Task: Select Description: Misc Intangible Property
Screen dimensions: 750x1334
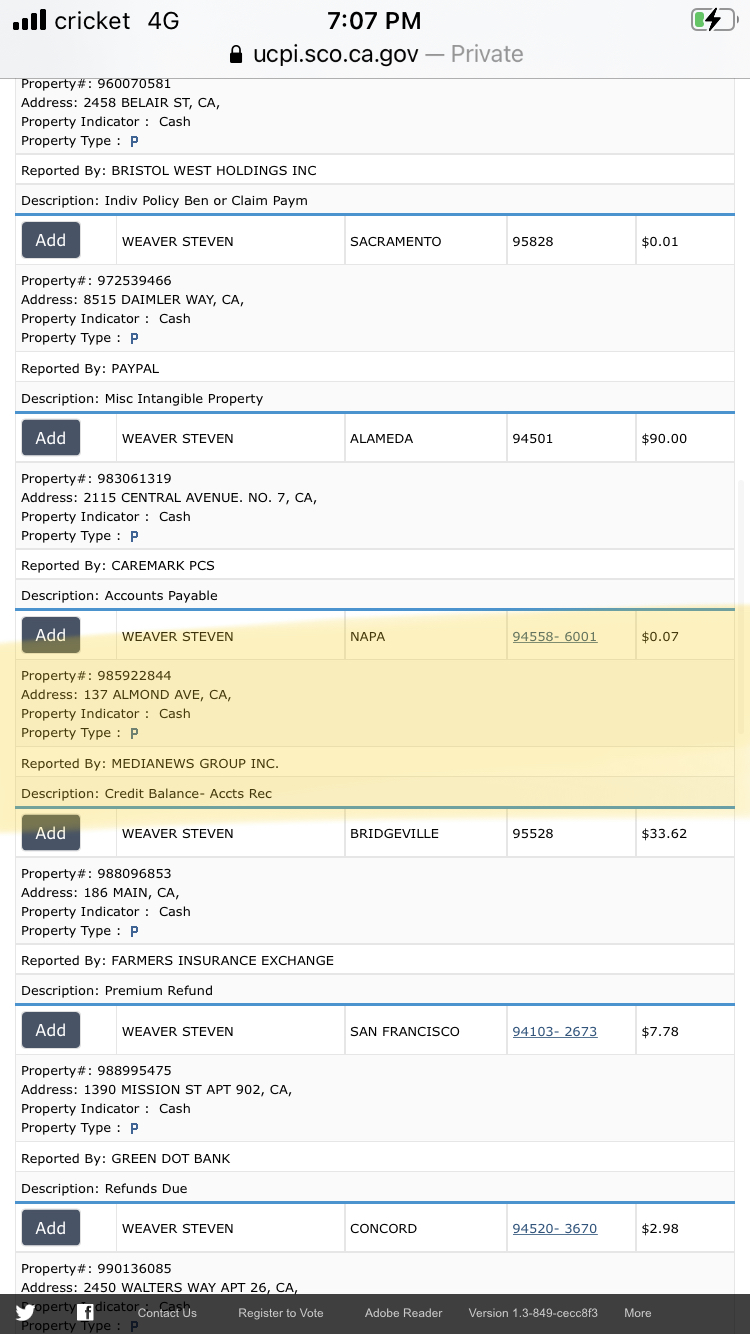Action: pos(142,399)
